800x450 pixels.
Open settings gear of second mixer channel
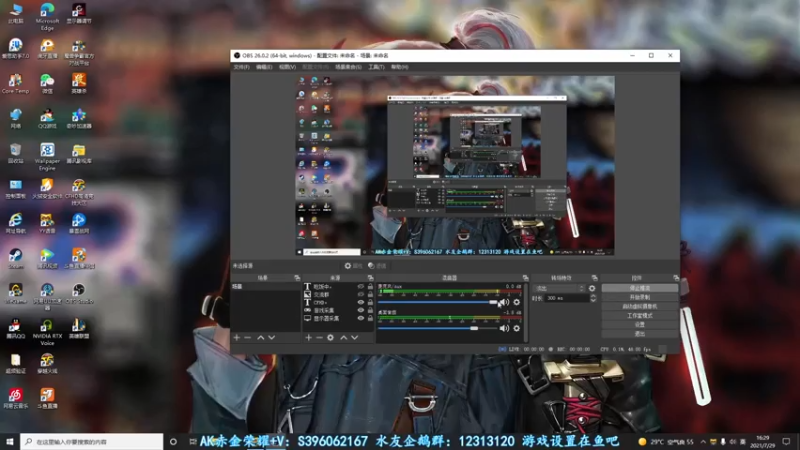pyautogui.click(x=516, y=329)
